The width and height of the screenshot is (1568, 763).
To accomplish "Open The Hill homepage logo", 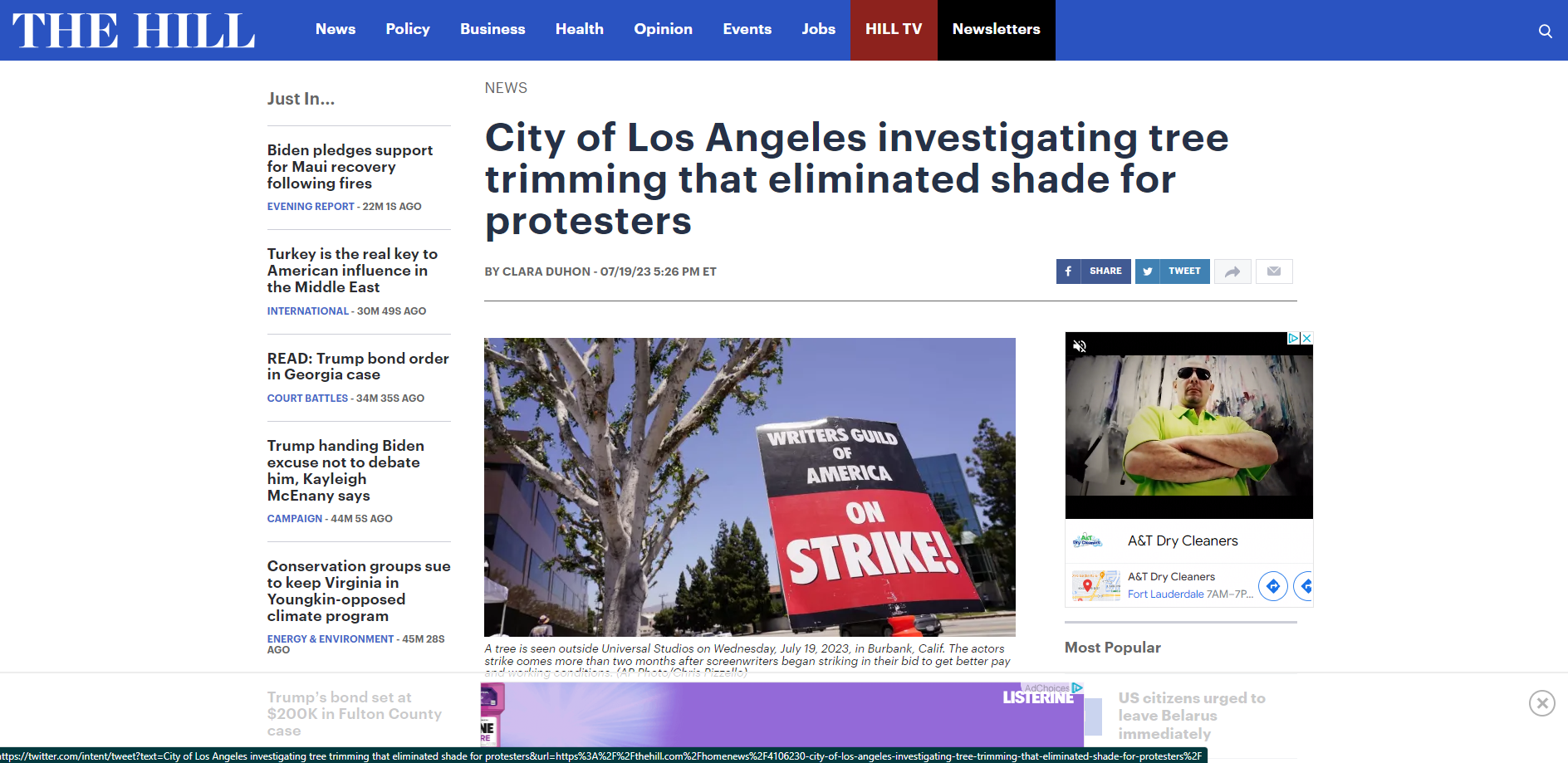I will 133,31.
